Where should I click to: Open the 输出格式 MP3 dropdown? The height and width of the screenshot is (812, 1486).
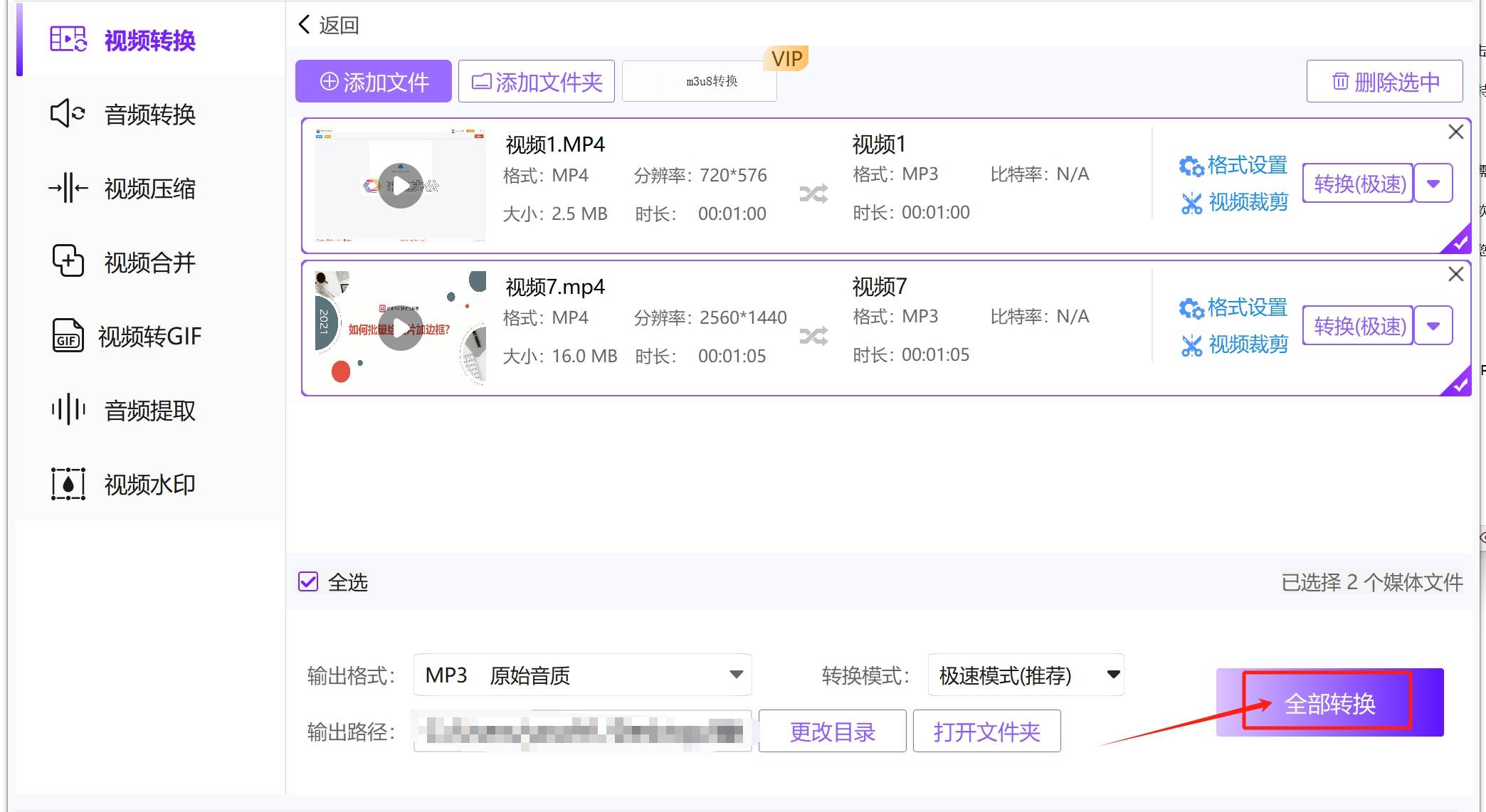[735, 674]
